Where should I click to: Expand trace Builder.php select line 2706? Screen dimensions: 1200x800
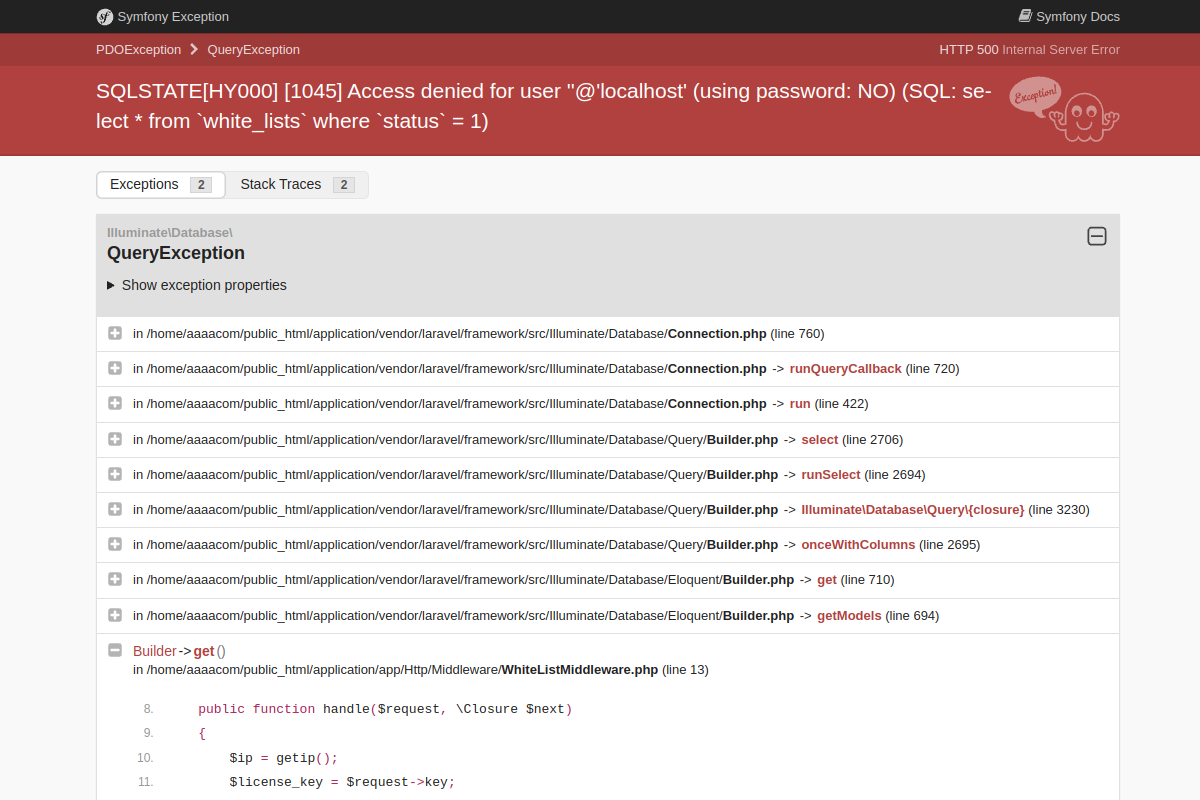[115, 439]
